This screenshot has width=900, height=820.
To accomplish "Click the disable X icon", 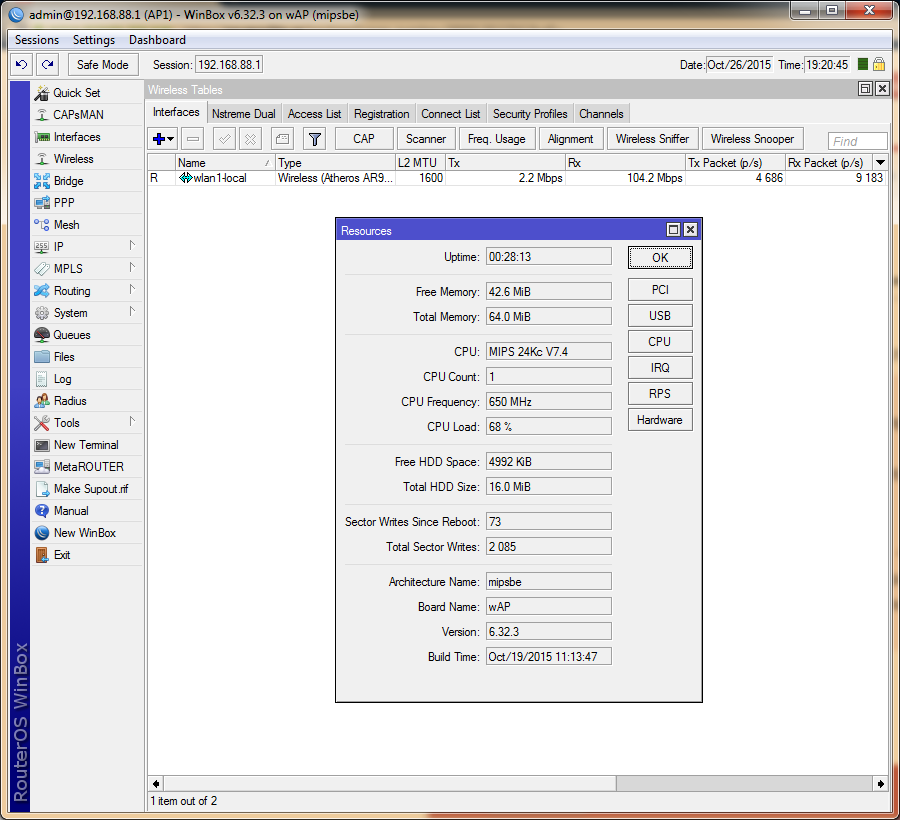I will click(251, 139).
